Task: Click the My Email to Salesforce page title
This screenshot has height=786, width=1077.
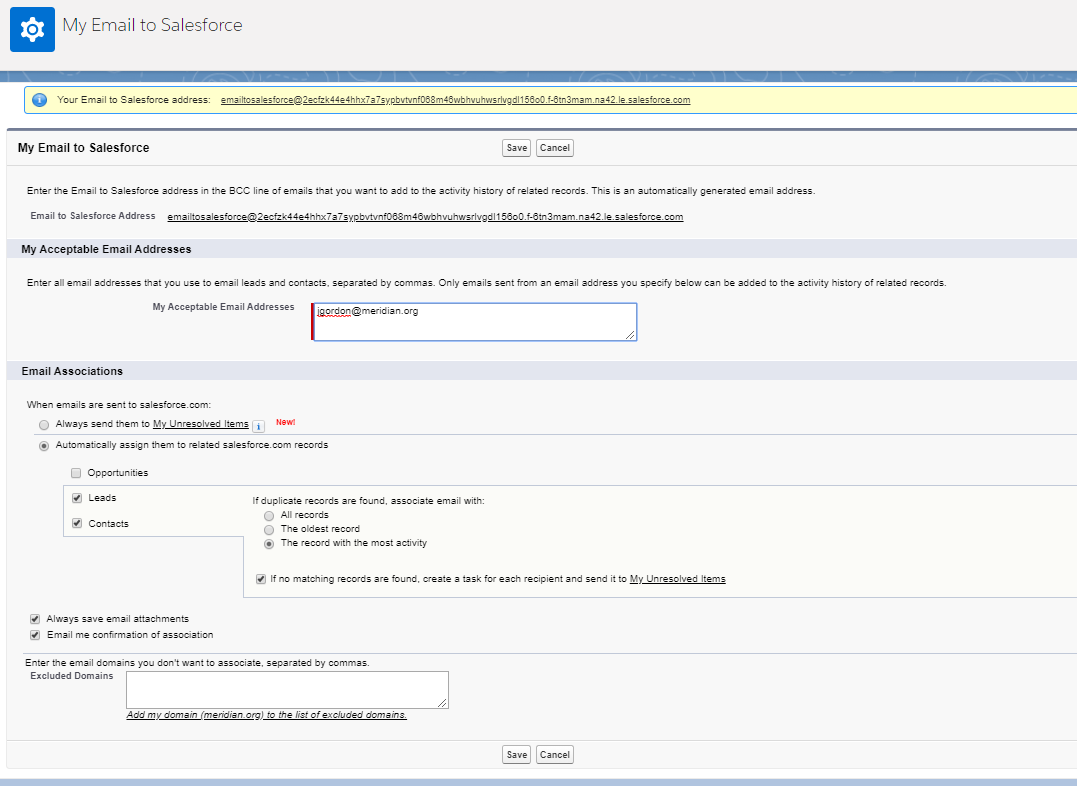Action: pyautogui.click(x=152, y=25)
